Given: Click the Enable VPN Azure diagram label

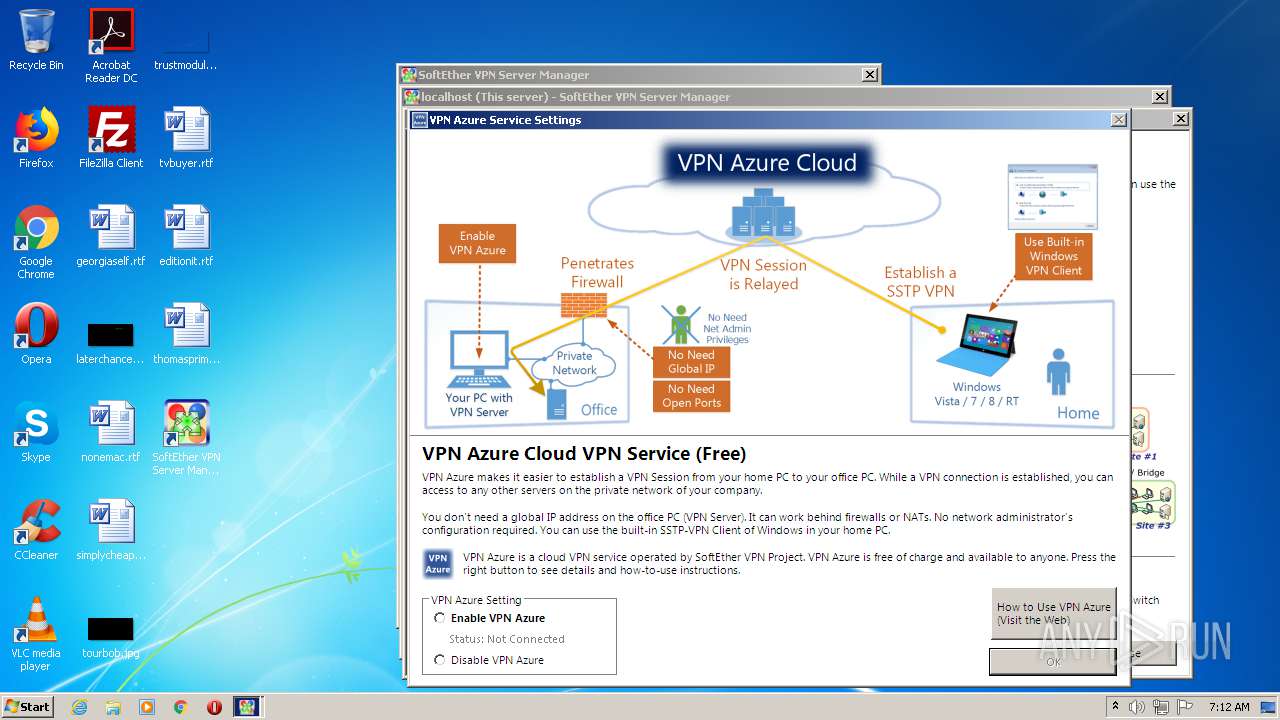Looking at the screenshot, I should pyautogui.click(x=477, y=243).
